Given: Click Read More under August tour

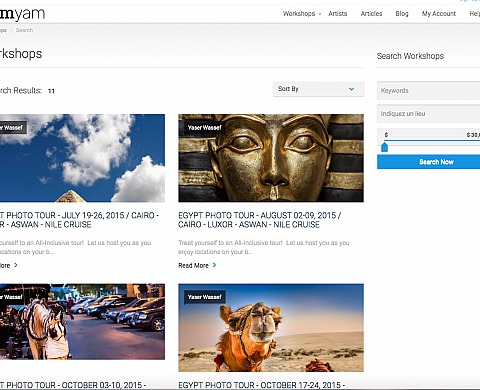Looking at the screenshot, I should (x=193, y=265).
